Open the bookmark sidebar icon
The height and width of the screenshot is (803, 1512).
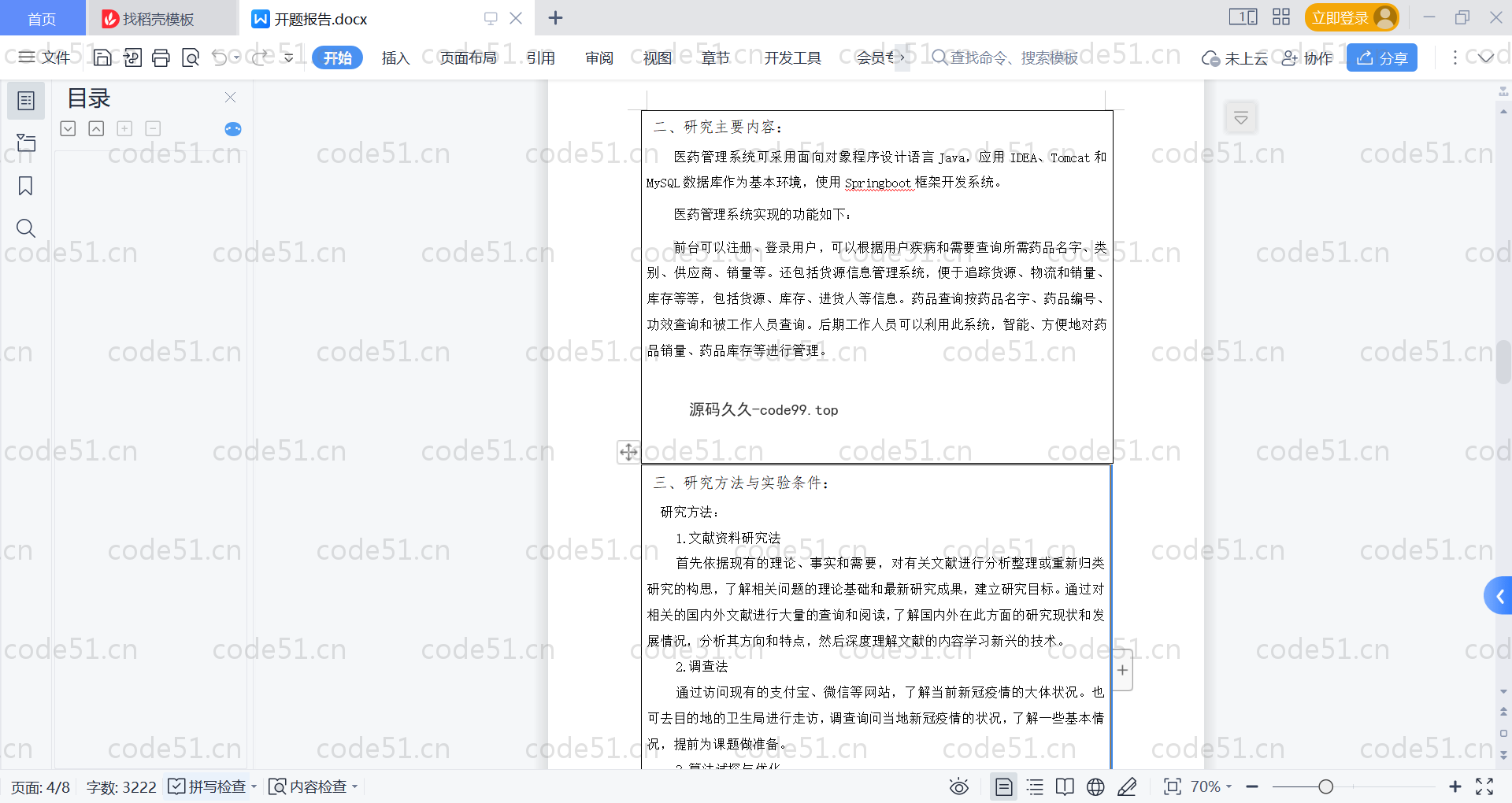(26, 186)
